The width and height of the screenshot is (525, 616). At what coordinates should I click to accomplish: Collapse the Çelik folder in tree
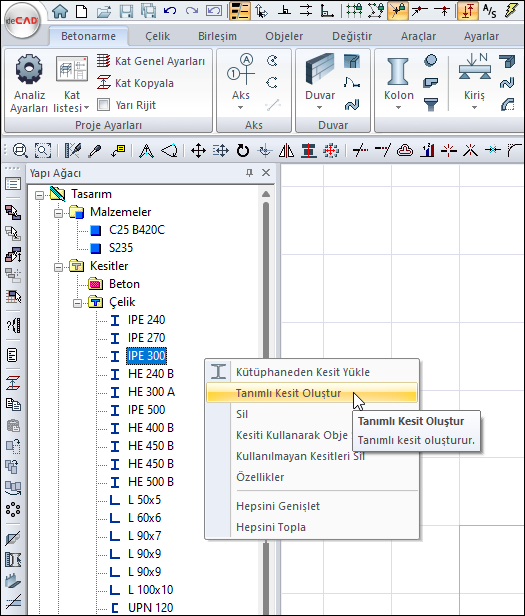[x=77, y=303]
